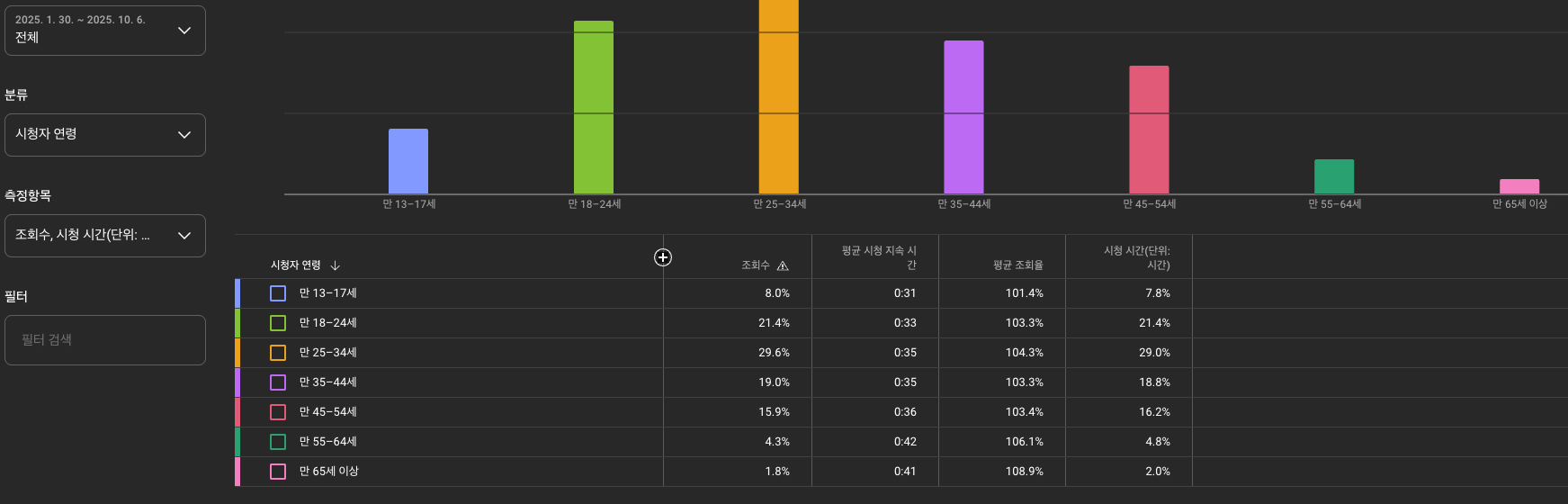The image size is (1568, 504).
Task: Click the orange 만 25–34세 bar
Action: coord(778,99)
